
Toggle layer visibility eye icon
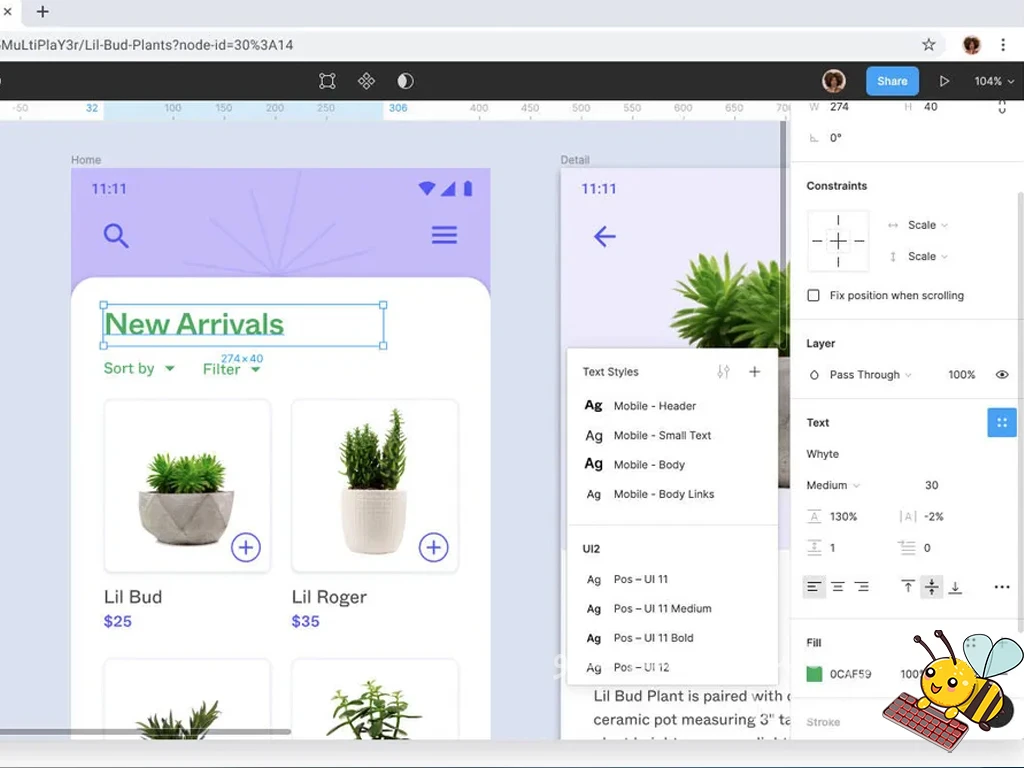click(1001, 375)
